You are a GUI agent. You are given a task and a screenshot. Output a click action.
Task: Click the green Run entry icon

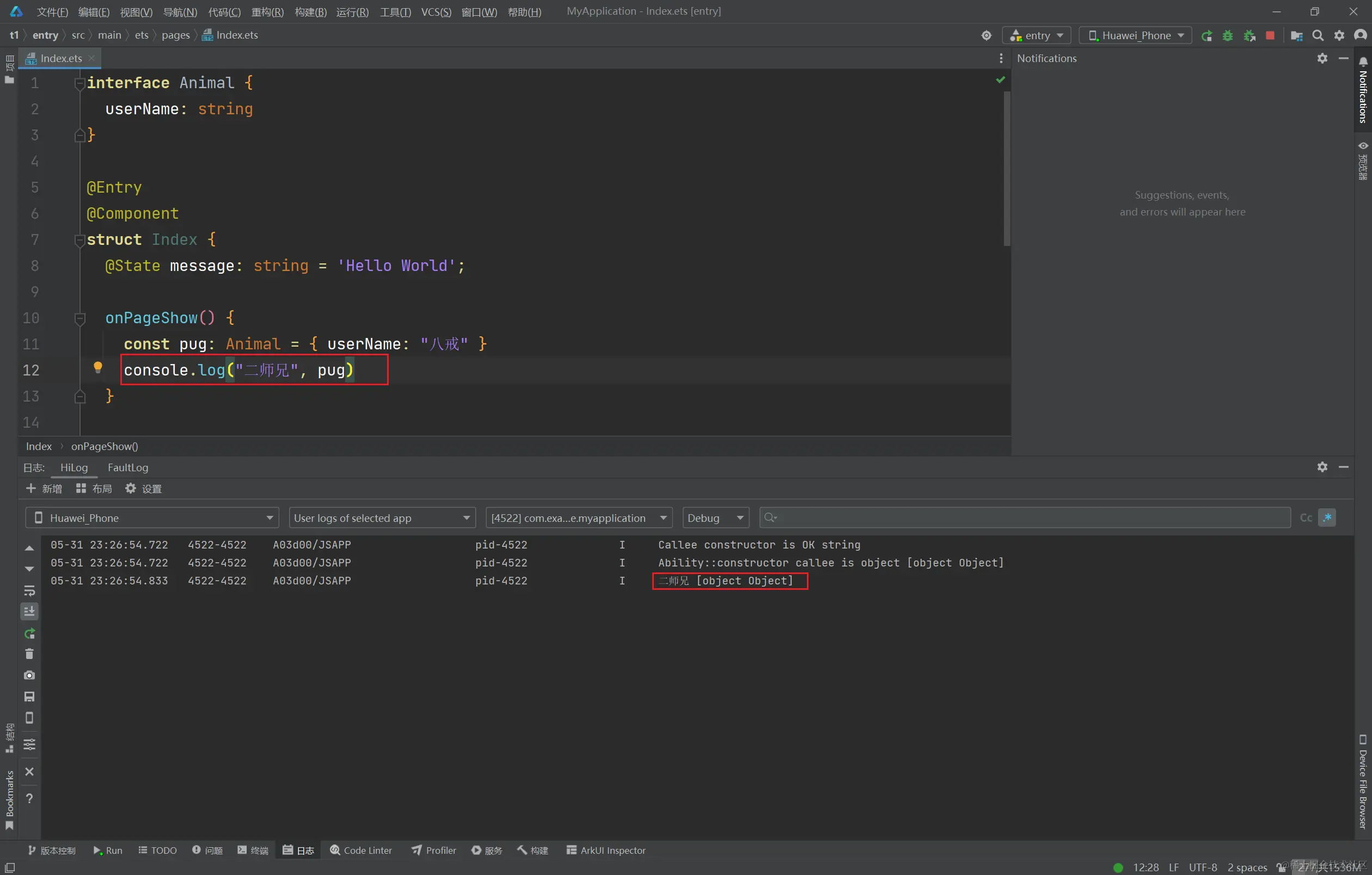[x=1206, y=36]
